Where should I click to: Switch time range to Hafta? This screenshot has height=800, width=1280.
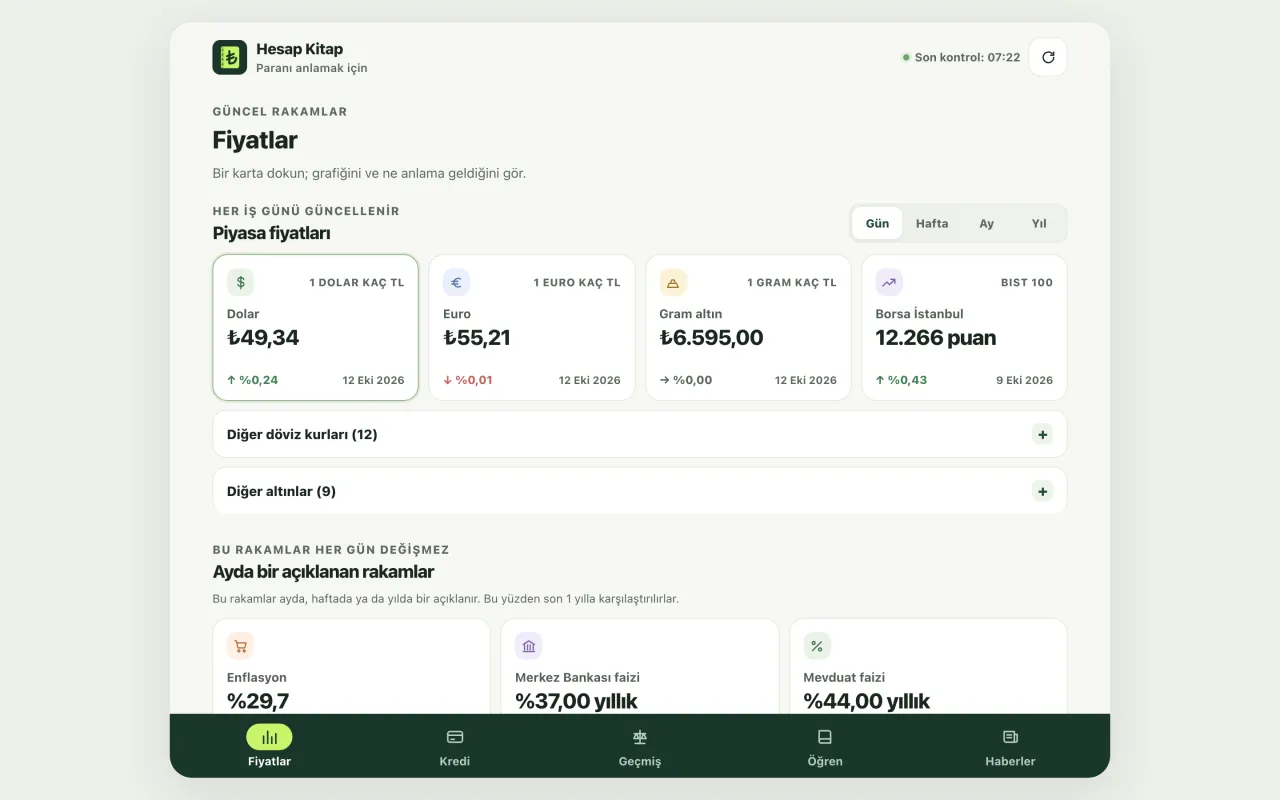(932, 223)
